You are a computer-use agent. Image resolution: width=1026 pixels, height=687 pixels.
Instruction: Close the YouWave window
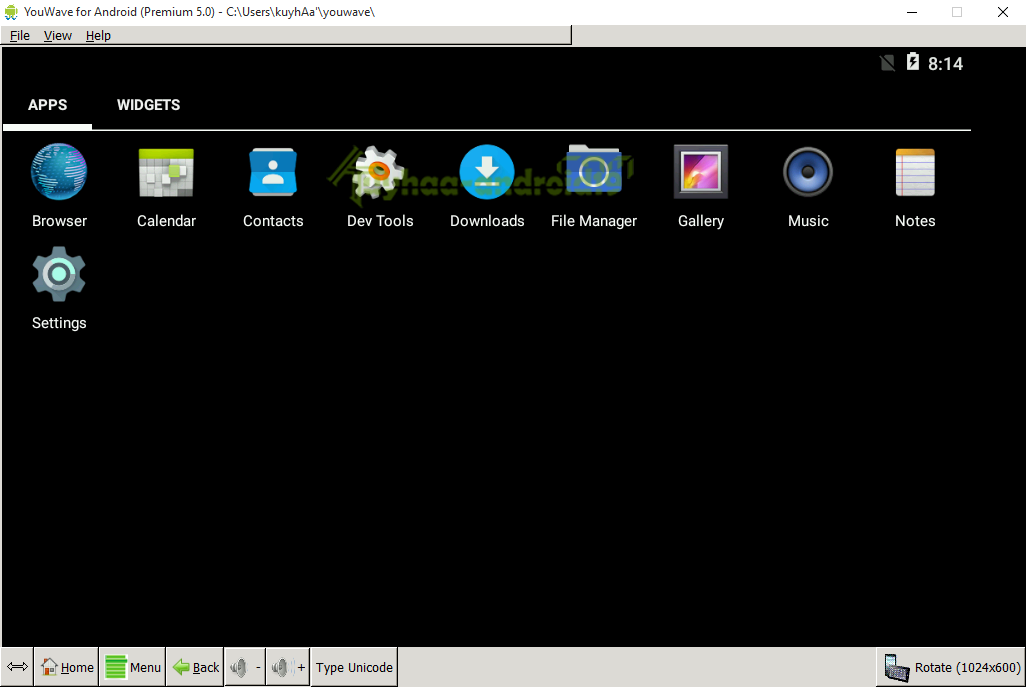point(1002,12)
